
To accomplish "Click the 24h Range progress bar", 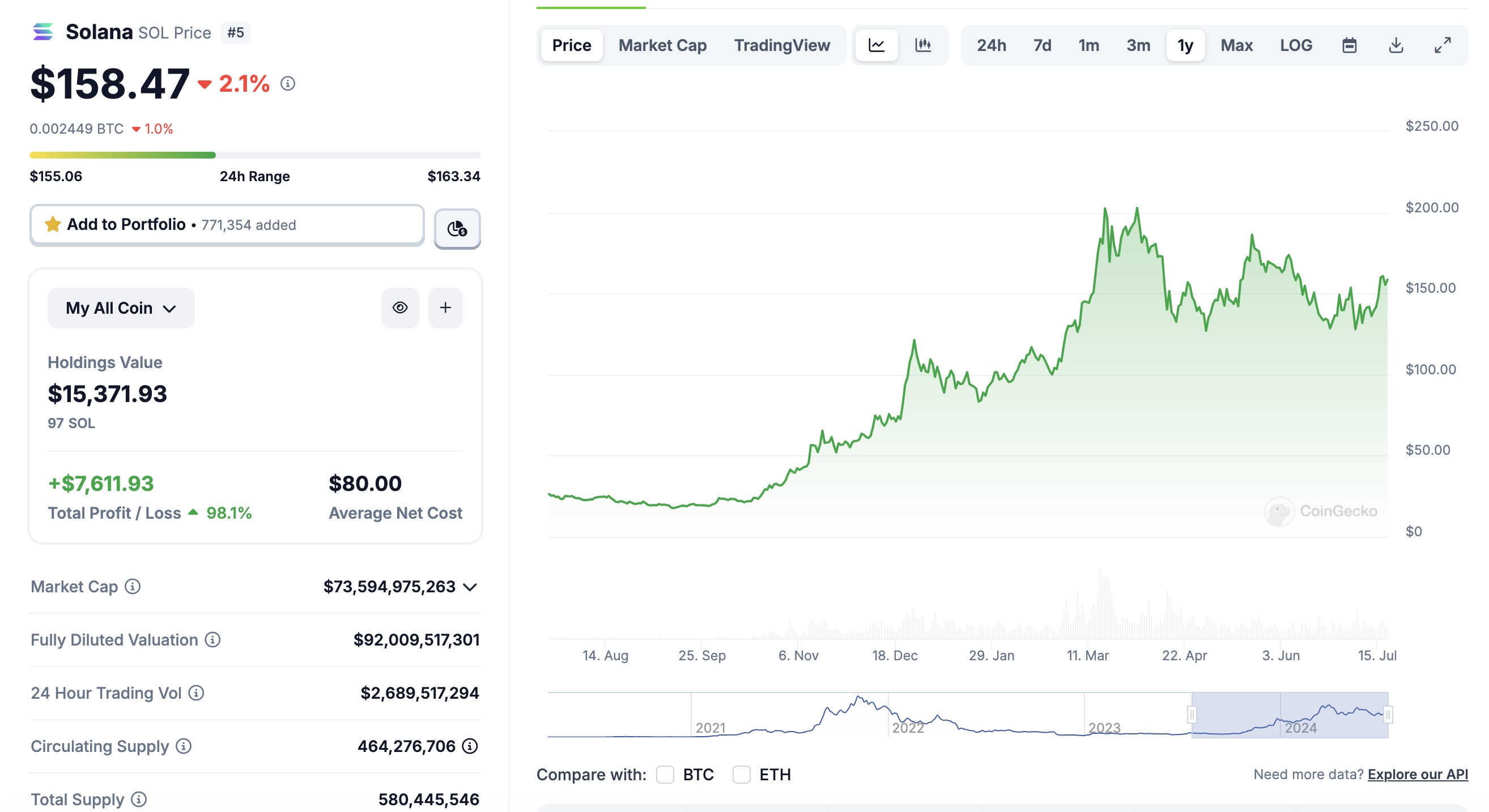I will point(255,155).
